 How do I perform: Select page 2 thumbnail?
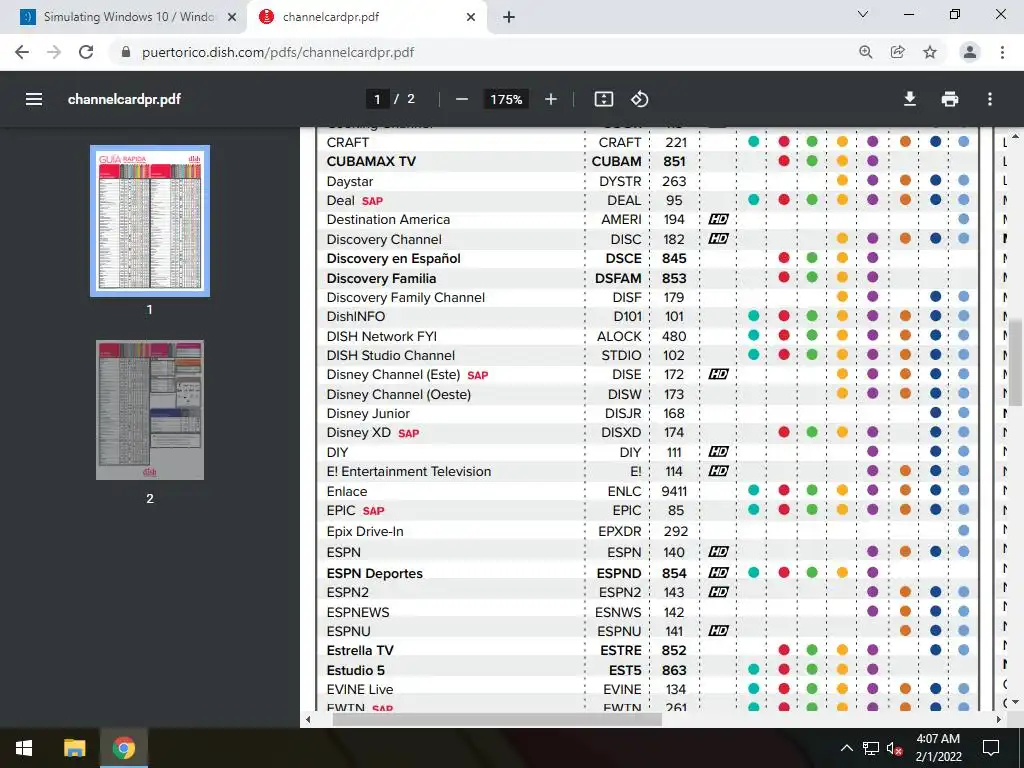[150, 410]
